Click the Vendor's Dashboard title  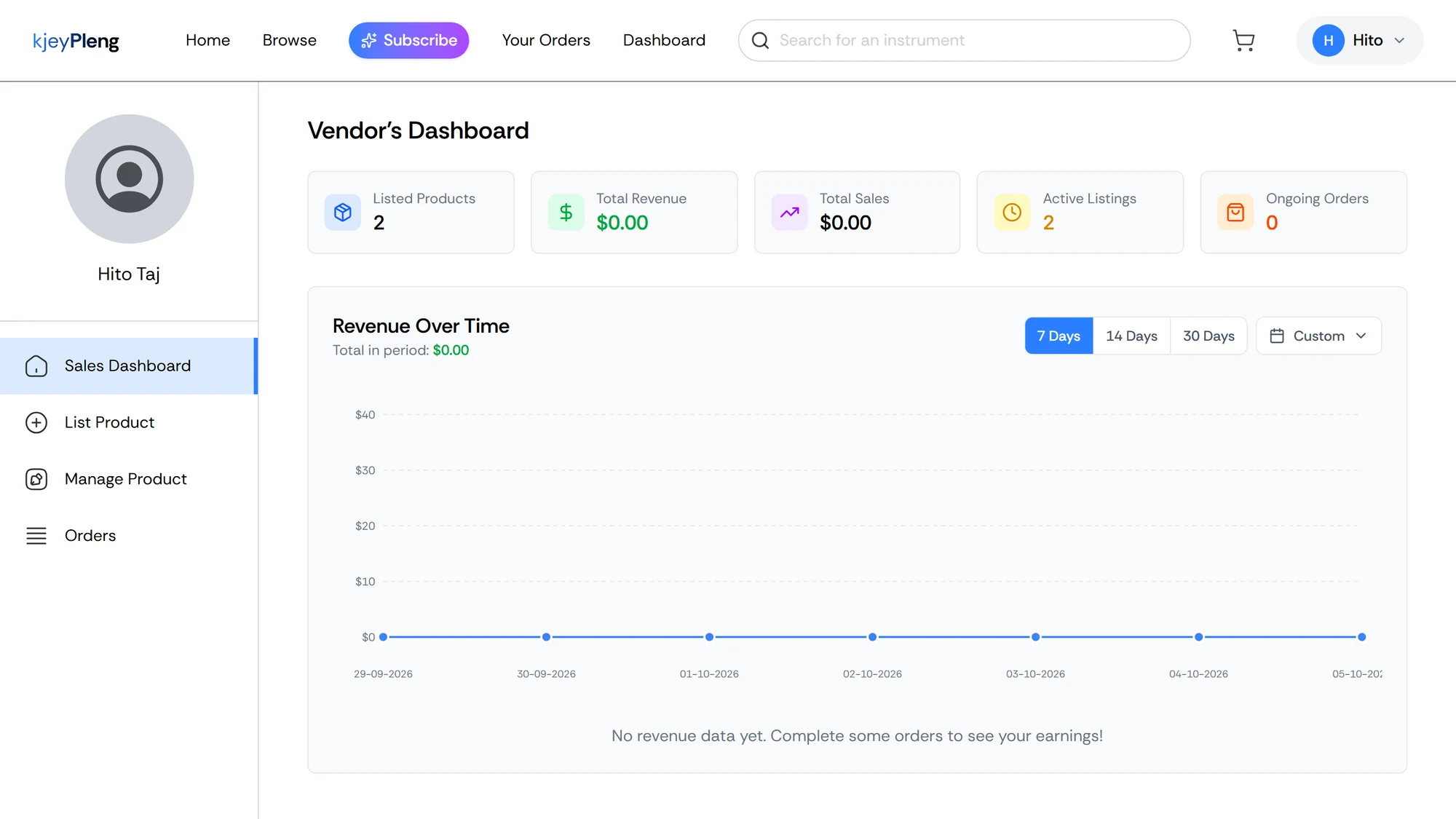(418, 131)
